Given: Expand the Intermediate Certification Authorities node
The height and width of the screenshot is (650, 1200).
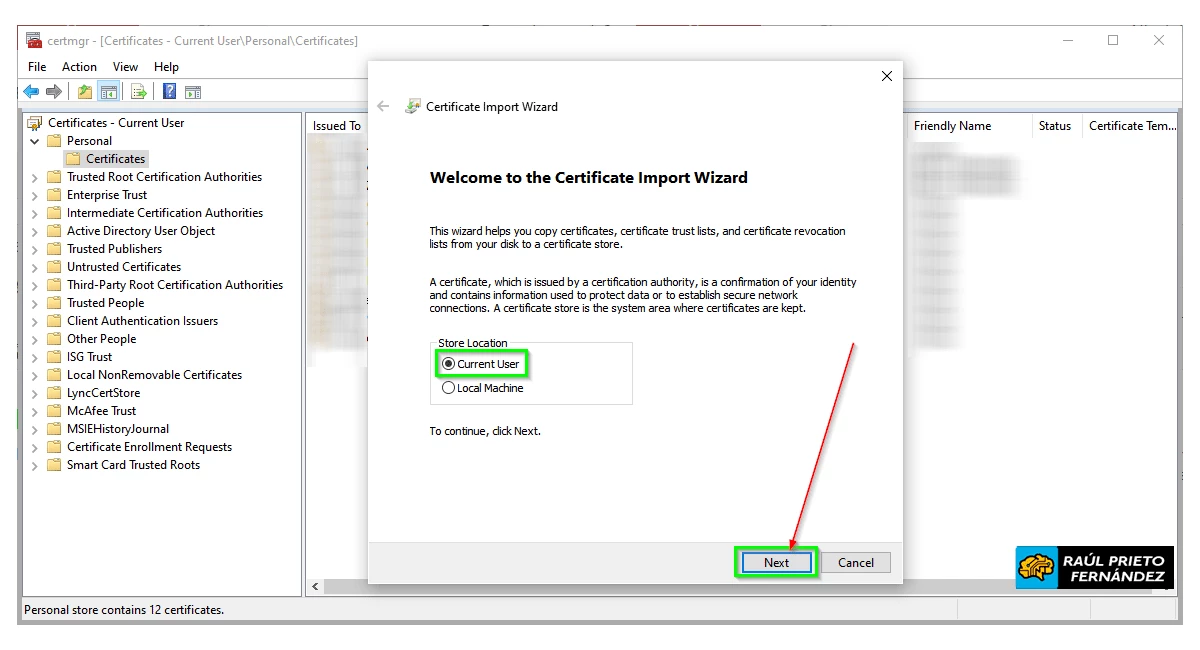Looking at the screenshot, I should pyautogui.click(x=35, y=212).
